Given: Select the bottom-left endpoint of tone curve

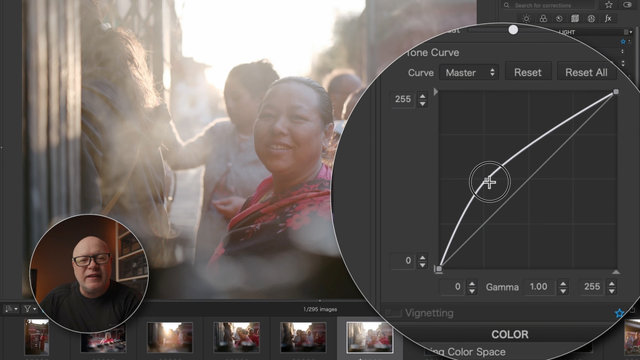Looking at the screenshot, I should [438, 269].
